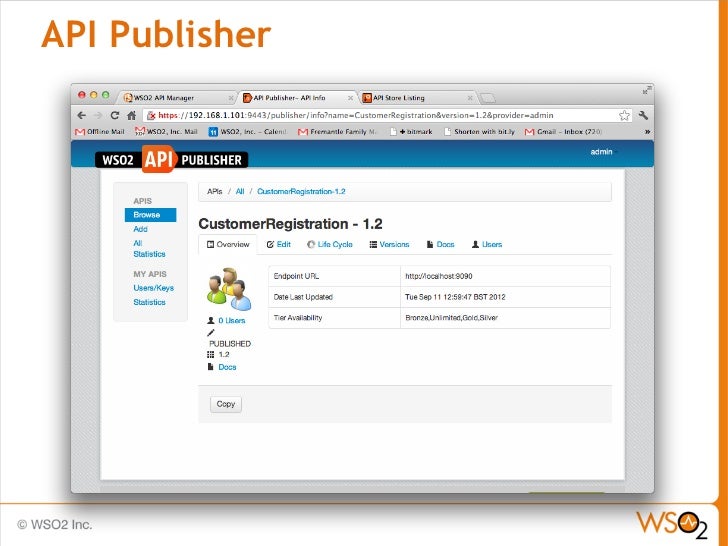Switch to the Life Cycle tab
728x546 pixels.
(x=330, y=244)
